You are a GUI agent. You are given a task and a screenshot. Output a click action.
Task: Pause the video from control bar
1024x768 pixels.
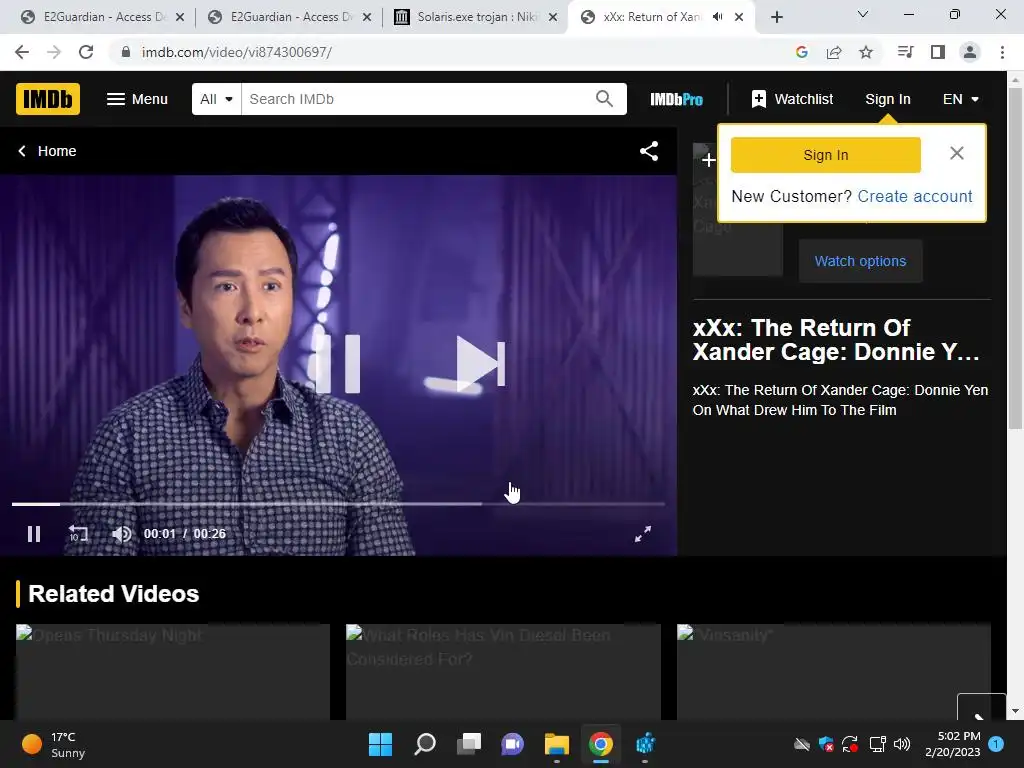[34, 534]
